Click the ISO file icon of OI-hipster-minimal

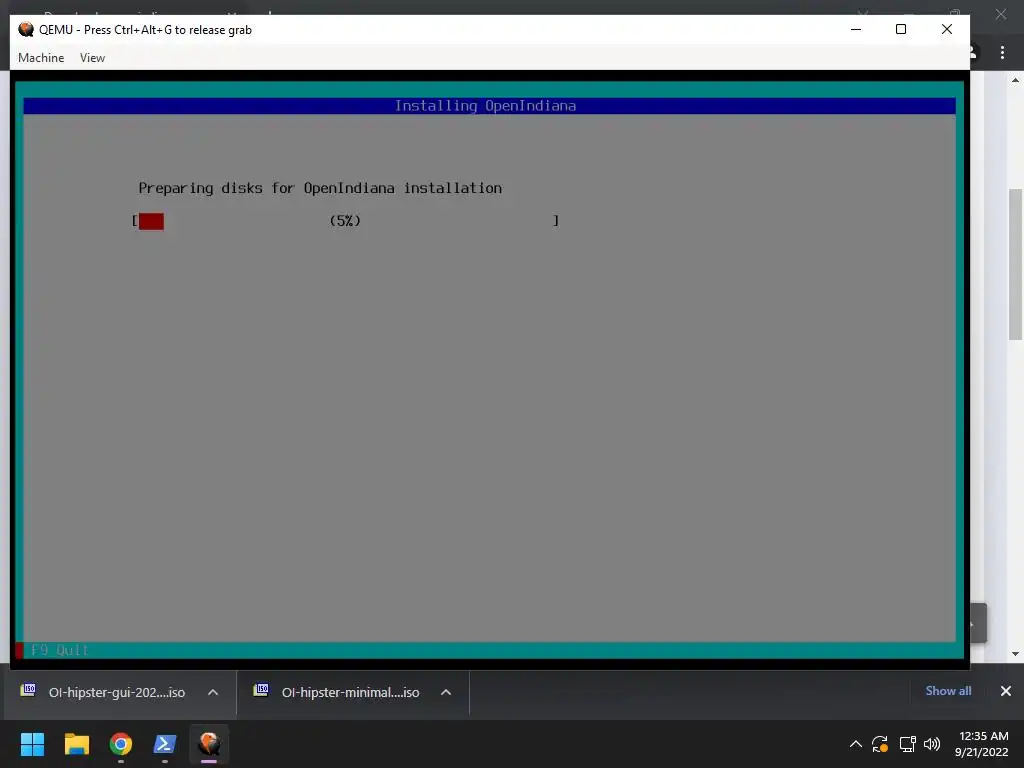click(x=261, y=690)
